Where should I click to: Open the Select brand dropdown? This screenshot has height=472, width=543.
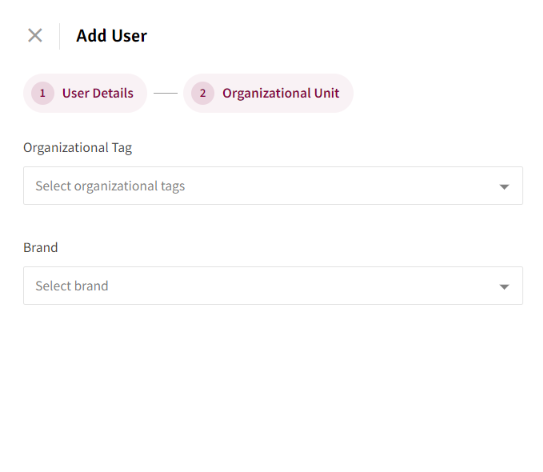pyautogui.click(x=273, y=286)
